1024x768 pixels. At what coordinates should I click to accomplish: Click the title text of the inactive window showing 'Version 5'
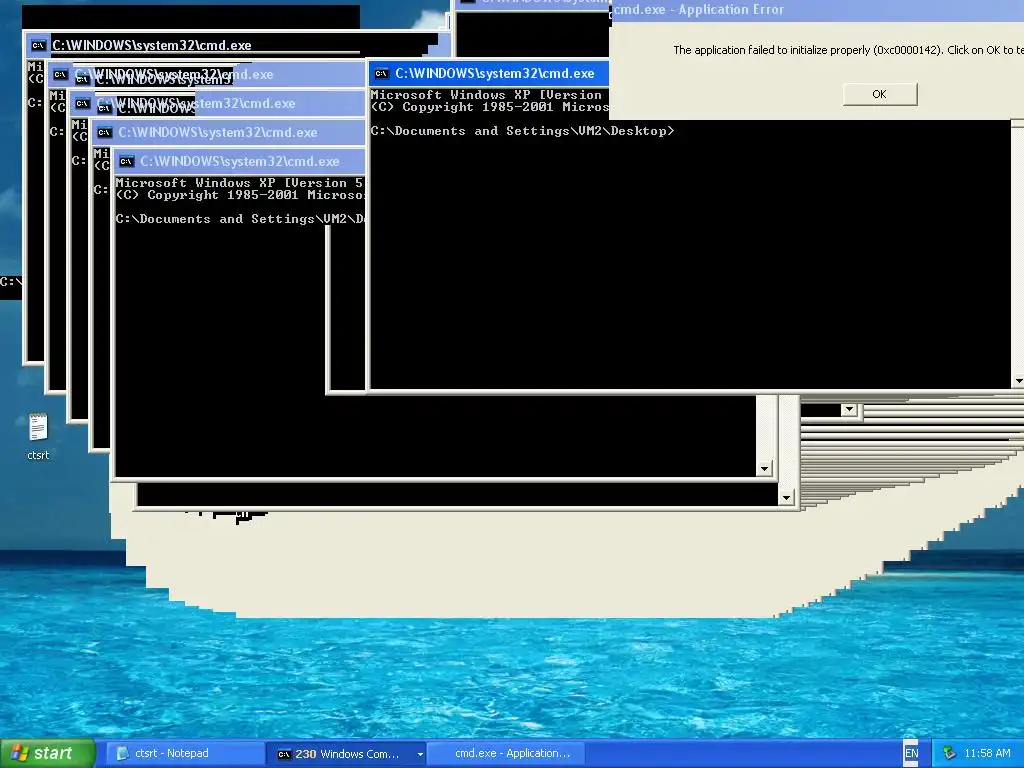240,161
